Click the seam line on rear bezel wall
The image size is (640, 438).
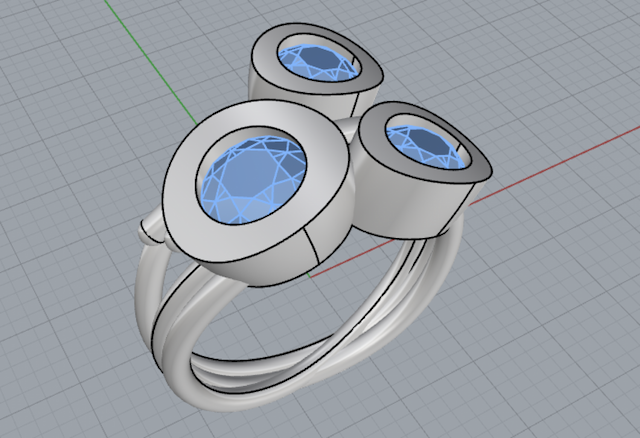[x=355, y=105]
